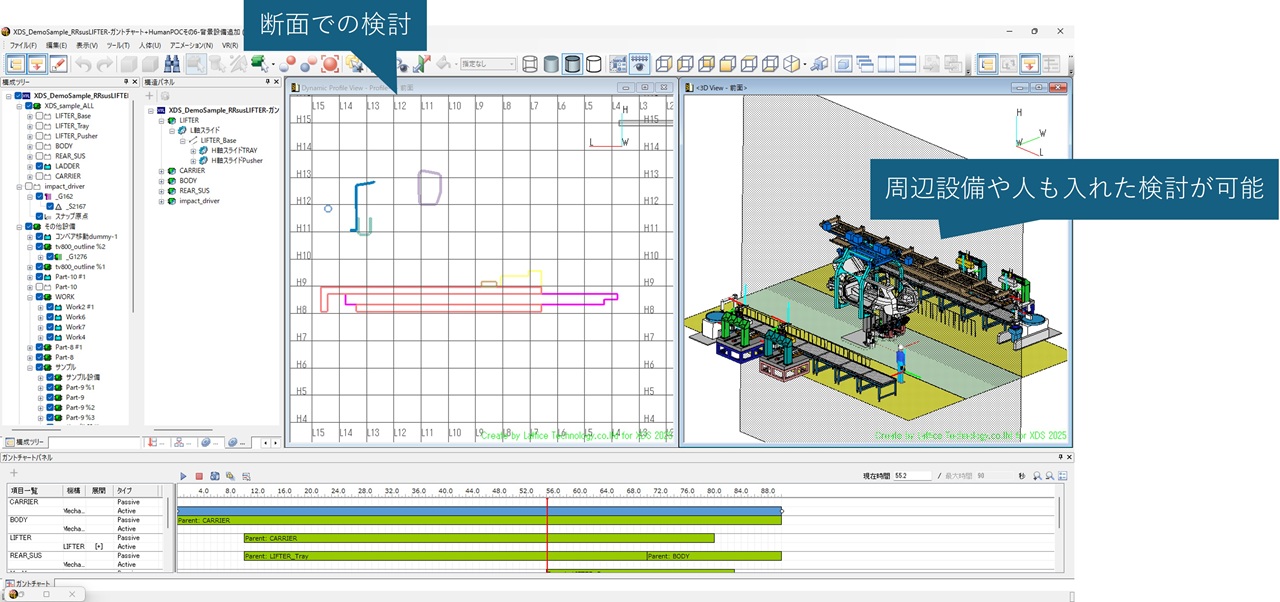Click the redo arrow icon in toolbar
This screenshot has height=602, width=1280.
coord(104,64)
